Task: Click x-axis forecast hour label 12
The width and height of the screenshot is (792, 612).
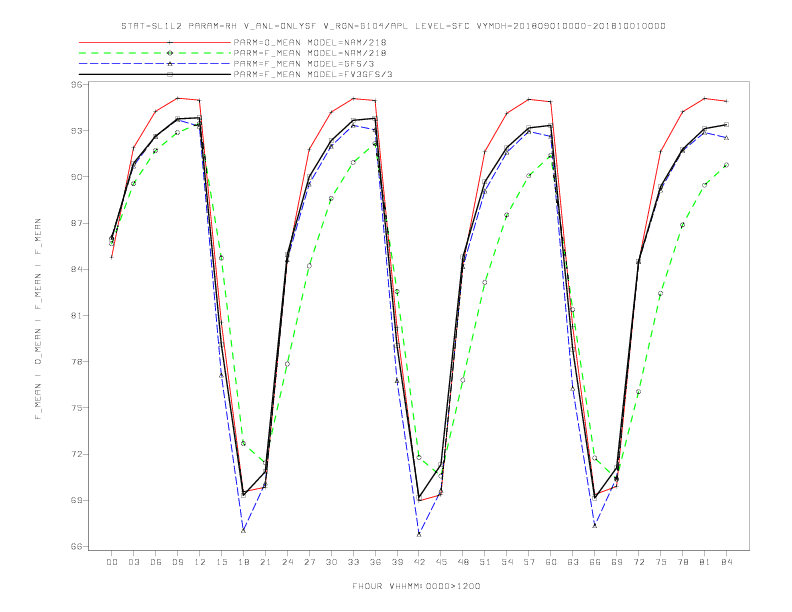Action: 200,562
